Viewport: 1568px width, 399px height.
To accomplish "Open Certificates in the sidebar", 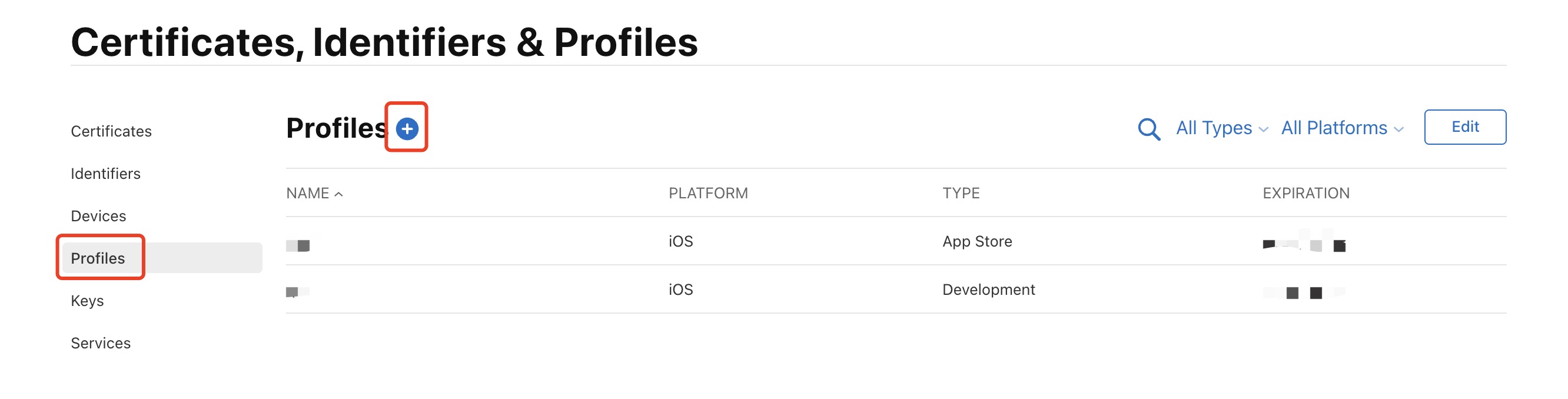I will pyautogui.click(x=111, y=131).
